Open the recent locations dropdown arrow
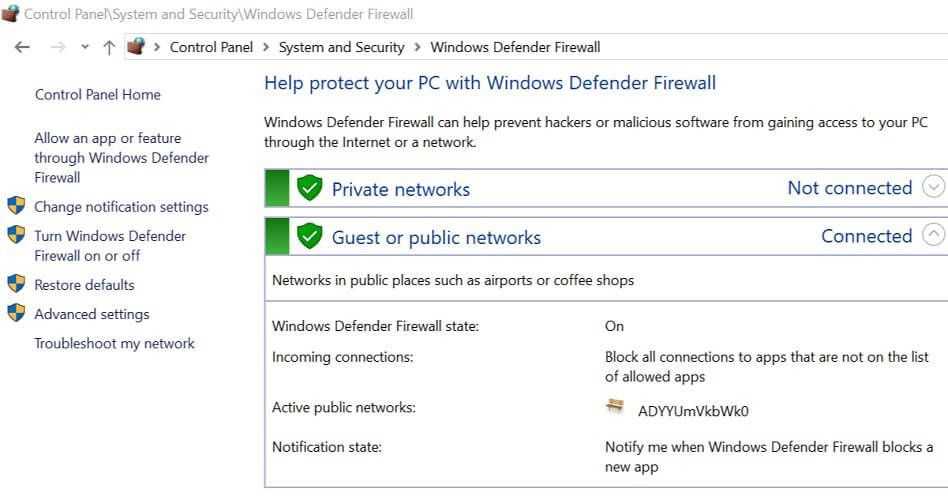The height and width of the screenshot is (500, 948). [x=85, y=47]
